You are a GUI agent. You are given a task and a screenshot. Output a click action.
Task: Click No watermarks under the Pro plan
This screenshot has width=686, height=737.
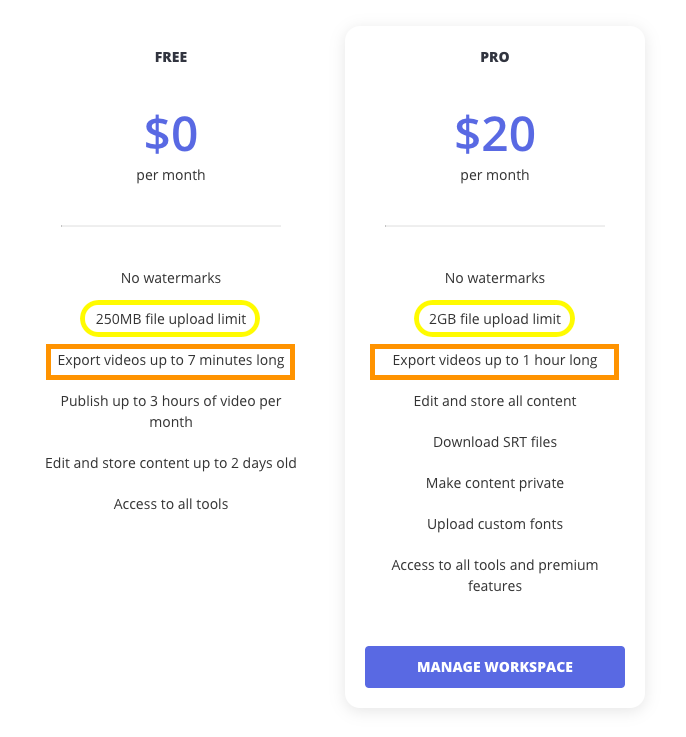pos(494,278)
